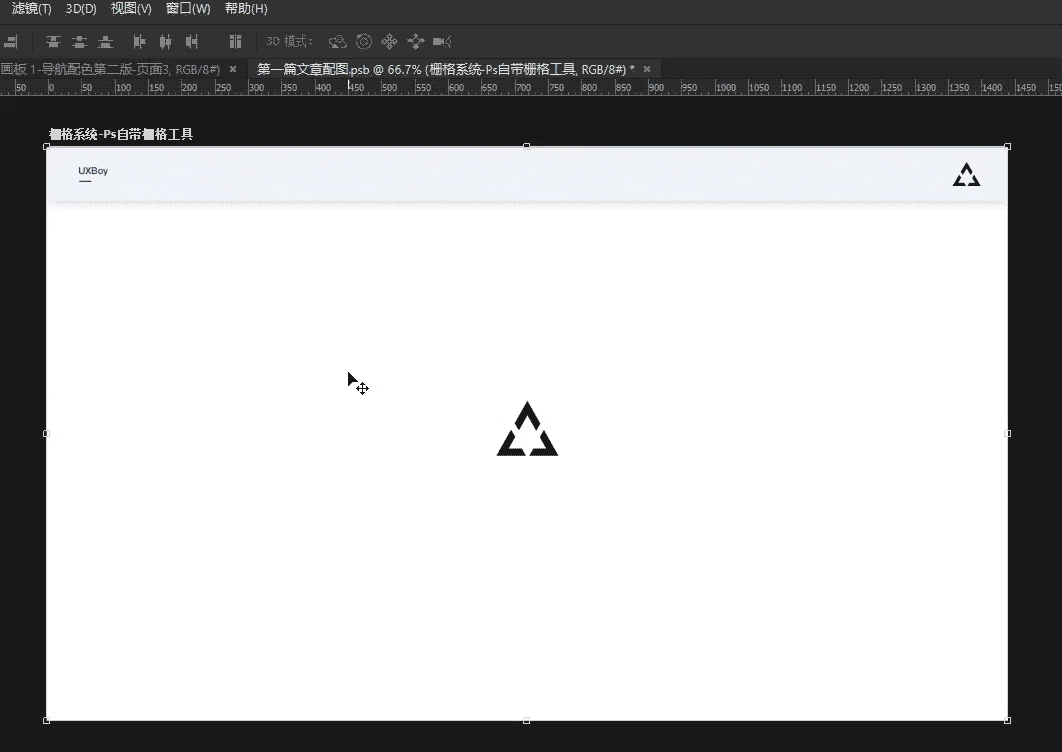Close the 第一篇文章配图.psb tab
1062x752 pixels.
(647, 69)
